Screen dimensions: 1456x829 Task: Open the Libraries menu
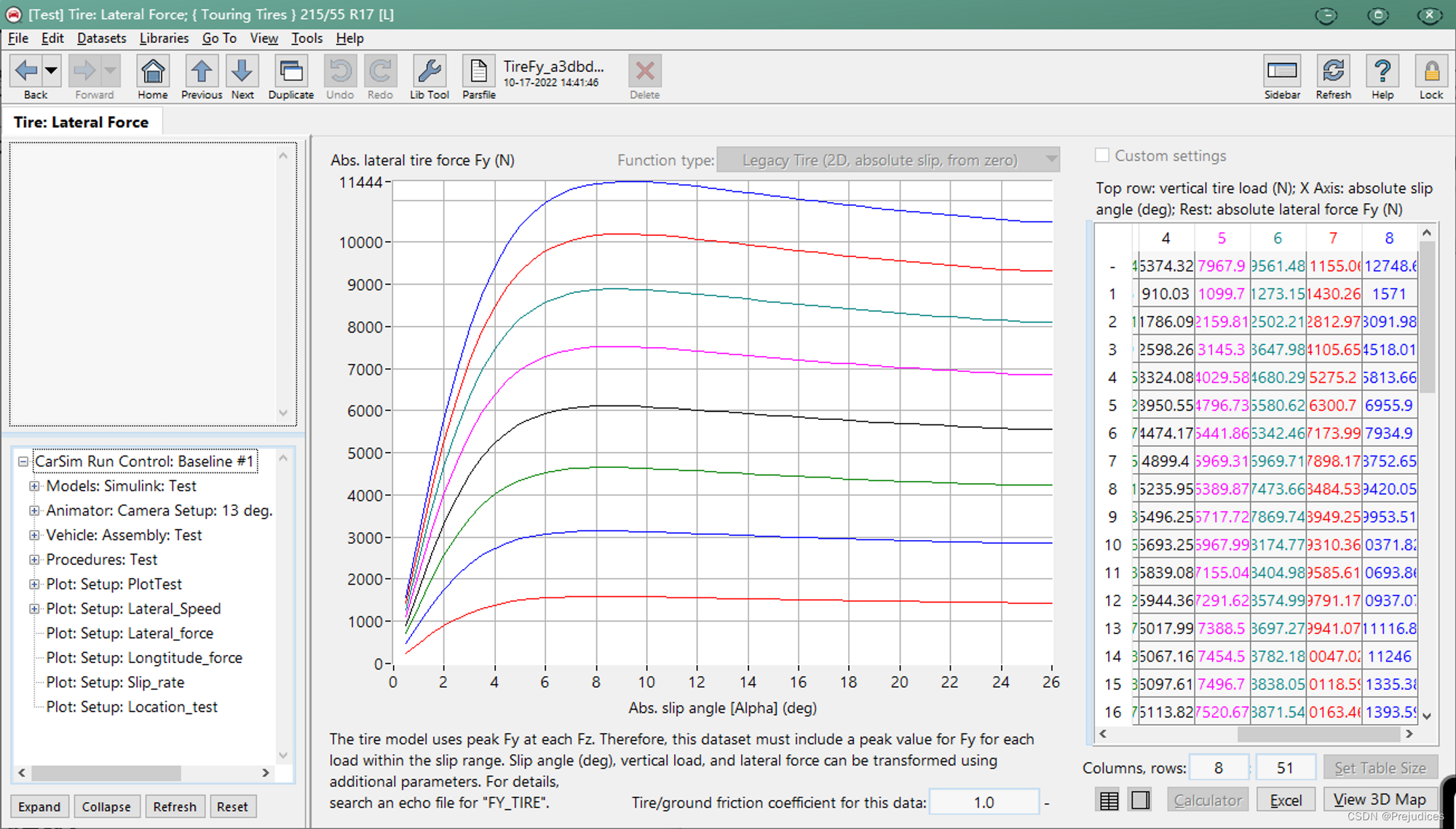(164, 39)
